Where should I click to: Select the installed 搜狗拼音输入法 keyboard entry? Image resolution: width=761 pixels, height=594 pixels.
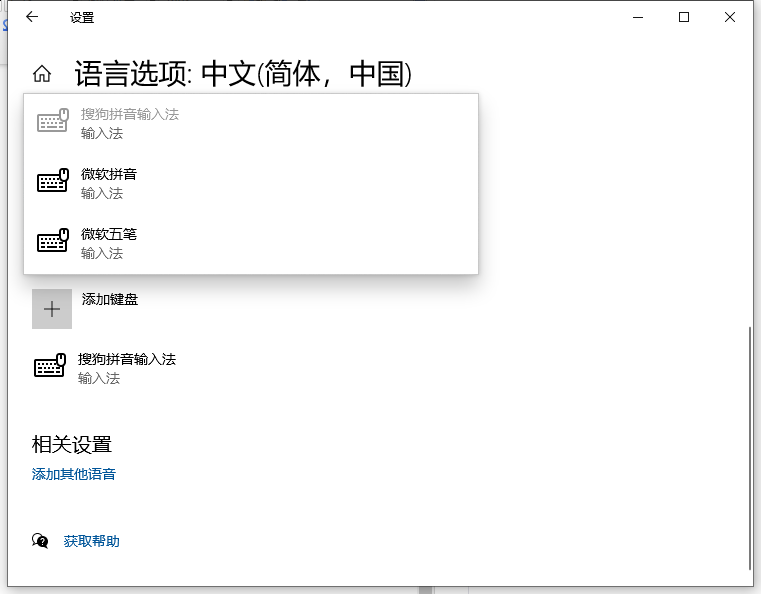coord(127,359)
